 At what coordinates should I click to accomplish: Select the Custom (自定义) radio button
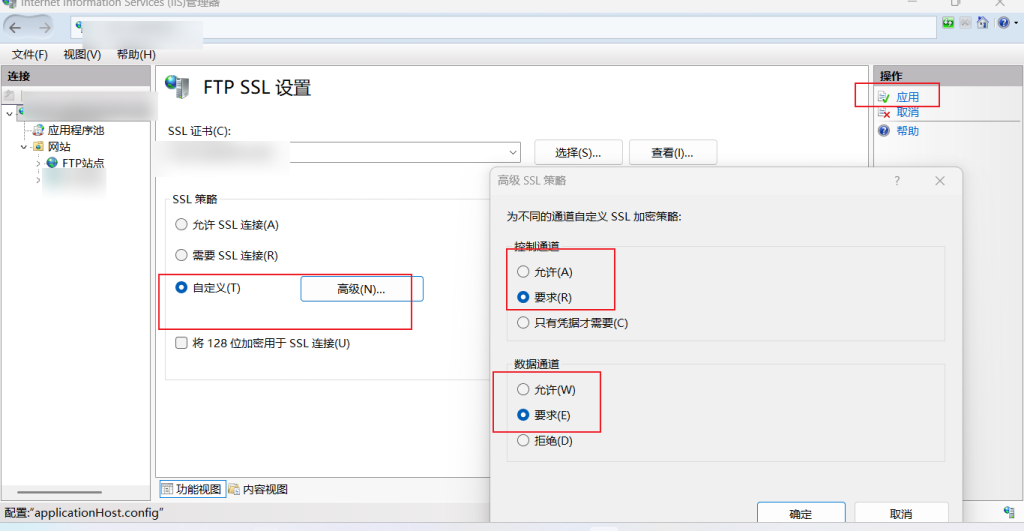coord(182,287)
